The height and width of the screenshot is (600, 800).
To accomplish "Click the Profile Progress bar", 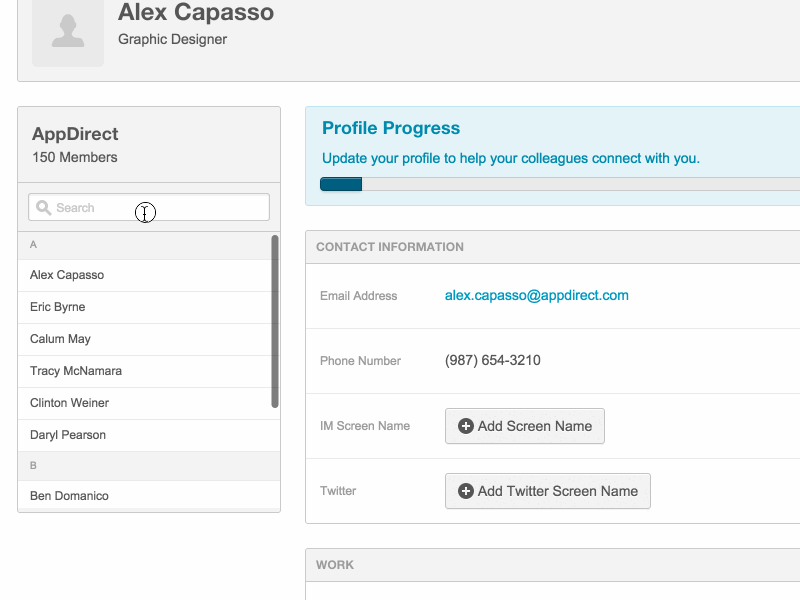I will point(560,184).
